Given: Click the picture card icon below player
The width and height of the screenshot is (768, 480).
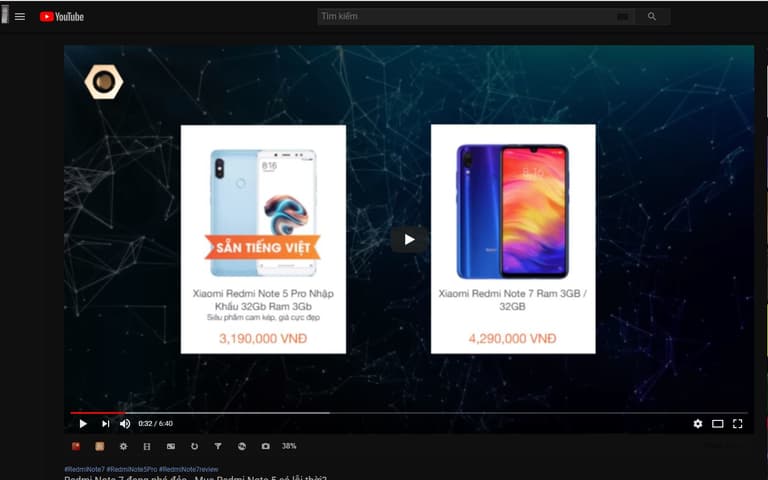Looking at the screenshot, I should pos(170,446).
